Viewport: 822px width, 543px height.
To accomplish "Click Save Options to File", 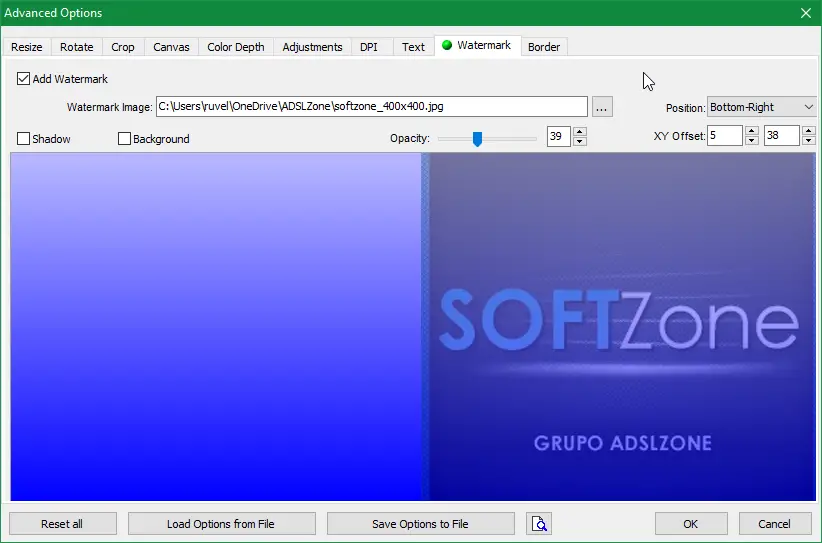I will coord(420,524).
